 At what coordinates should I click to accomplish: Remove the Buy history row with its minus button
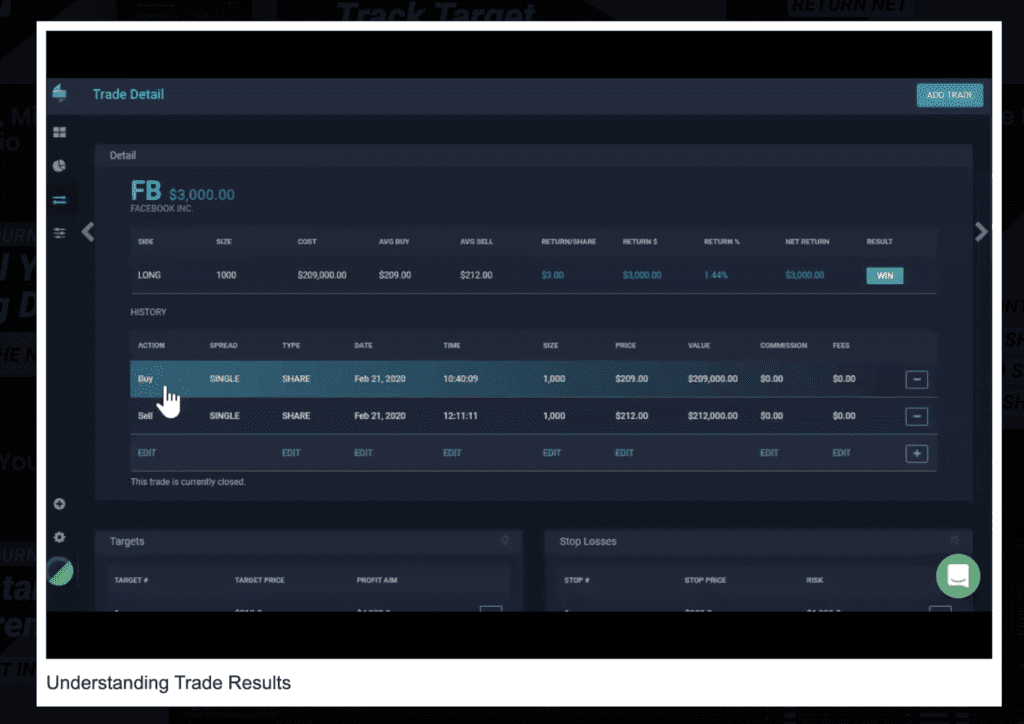click(x=916, y=379)
